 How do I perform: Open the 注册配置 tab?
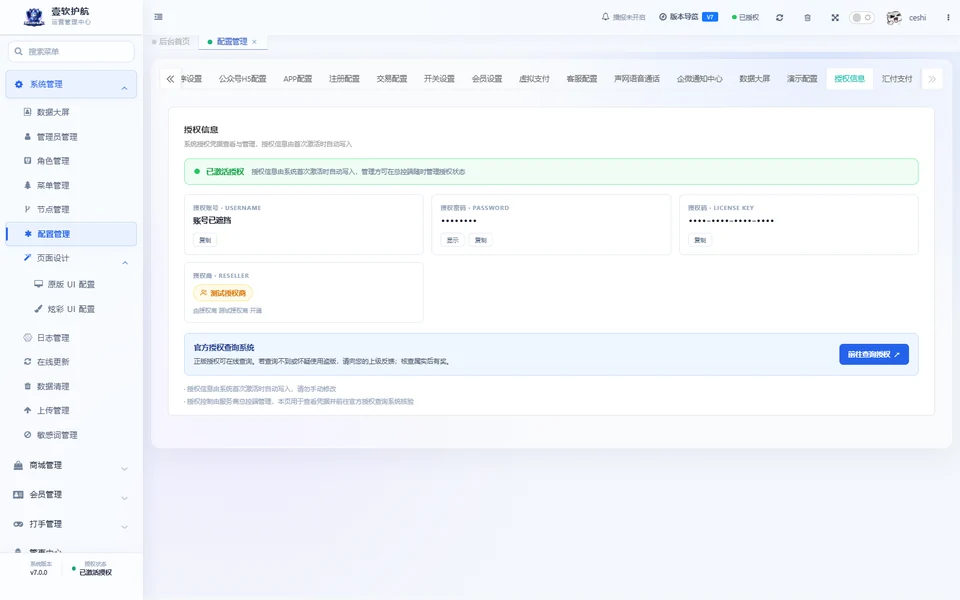[x=344, y=79]
